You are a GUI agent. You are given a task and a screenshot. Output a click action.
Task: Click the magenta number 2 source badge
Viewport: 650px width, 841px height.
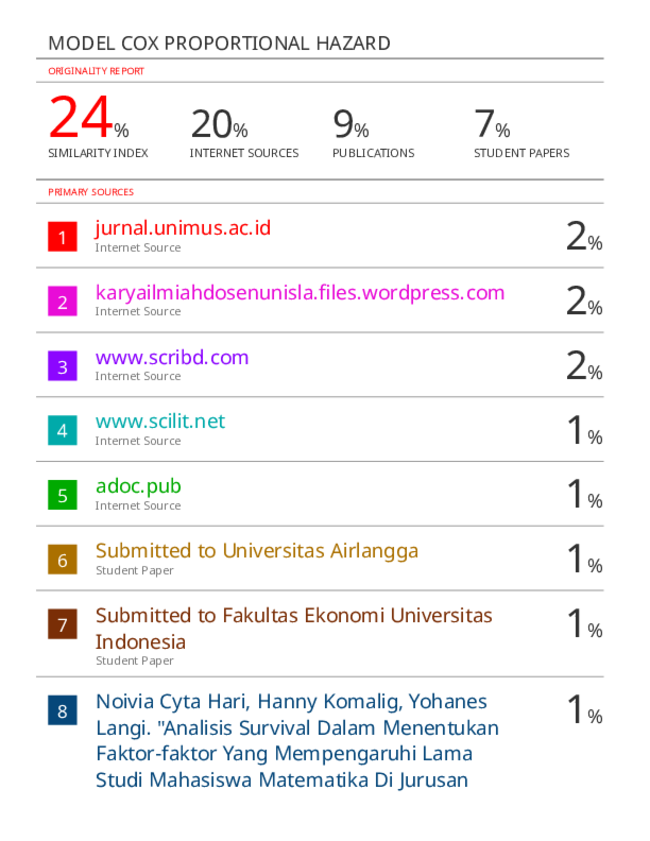pyautogui.click(x=62, y=301)
